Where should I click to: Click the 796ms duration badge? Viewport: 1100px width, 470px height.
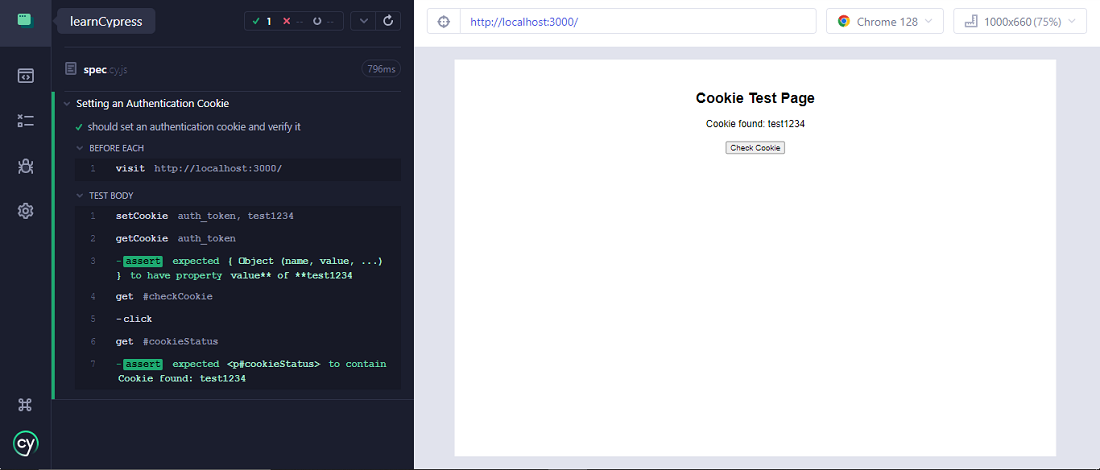[x=381, y=69]
